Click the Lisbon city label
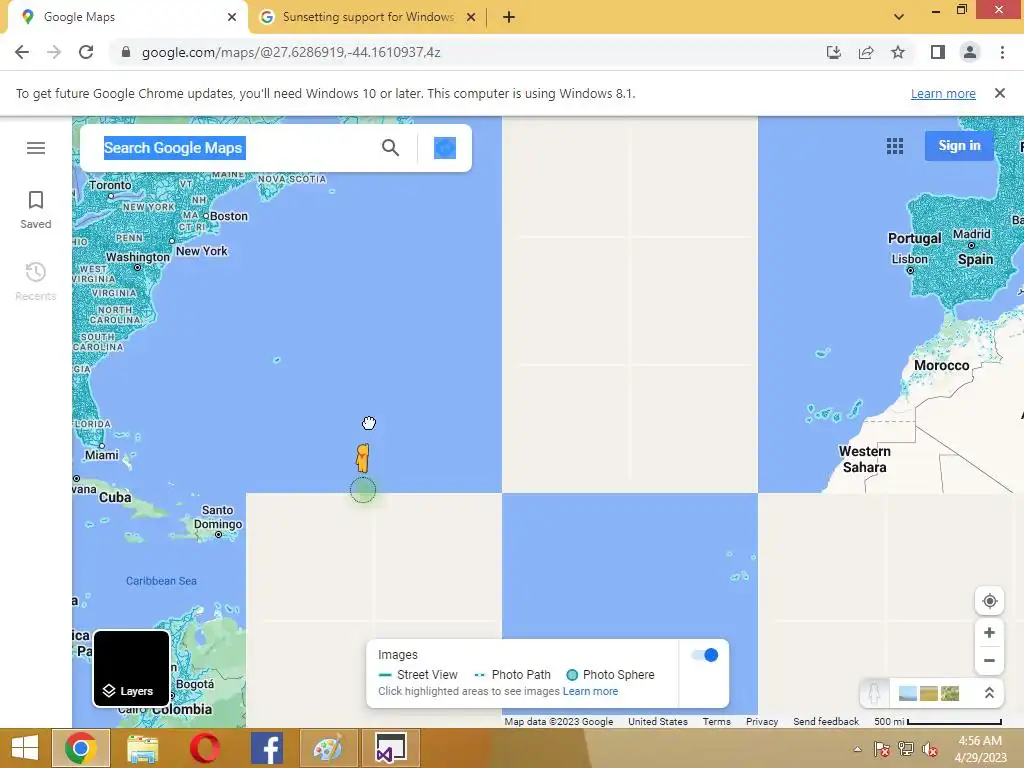Screen dimensions: 1024x768 click(x=910, y=259)
